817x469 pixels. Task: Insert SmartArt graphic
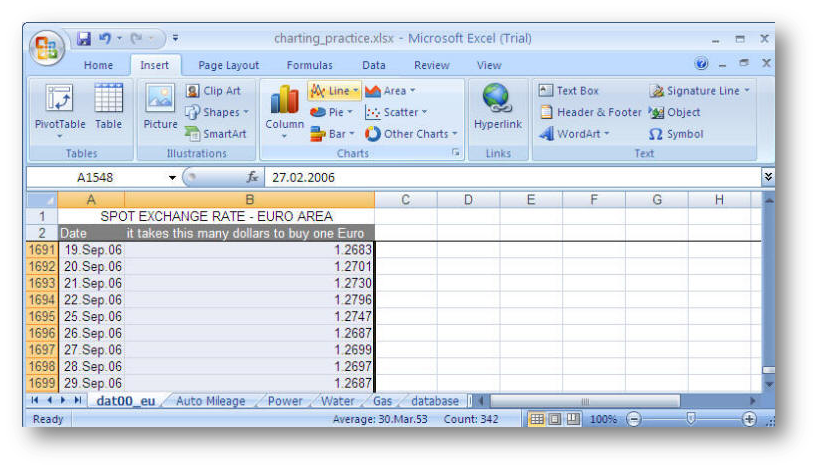pyautogui.click(x=216, y=134)
